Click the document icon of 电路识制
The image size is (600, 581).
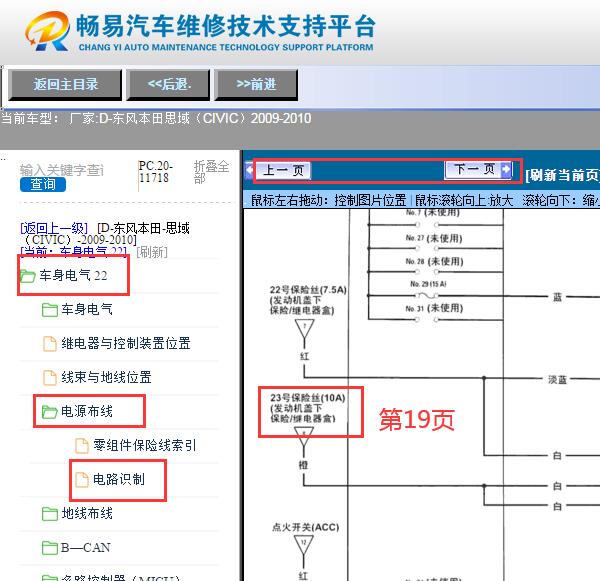point(82,480)
